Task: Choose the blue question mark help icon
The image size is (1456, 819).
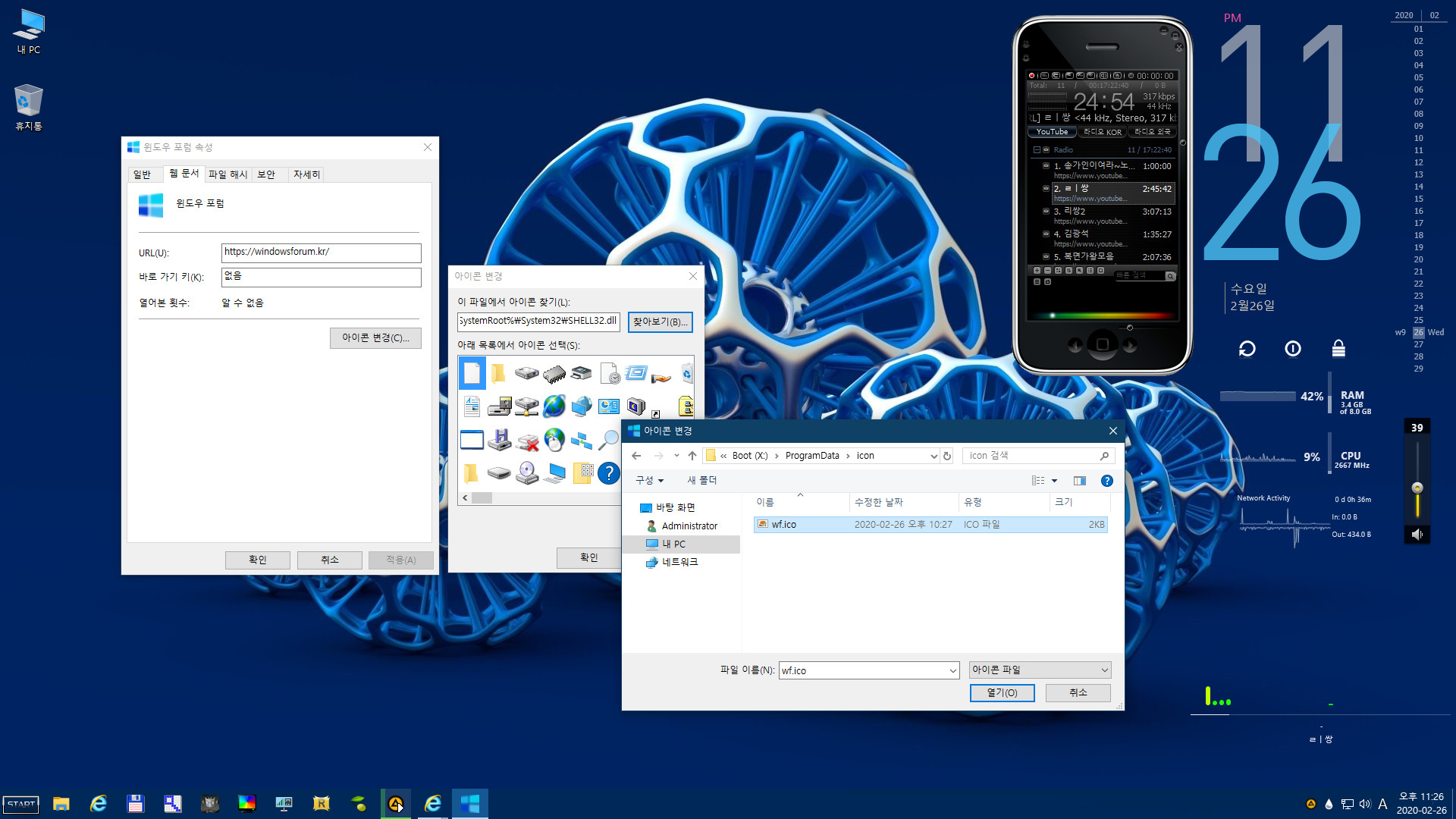Action: (x=608, y=473)
